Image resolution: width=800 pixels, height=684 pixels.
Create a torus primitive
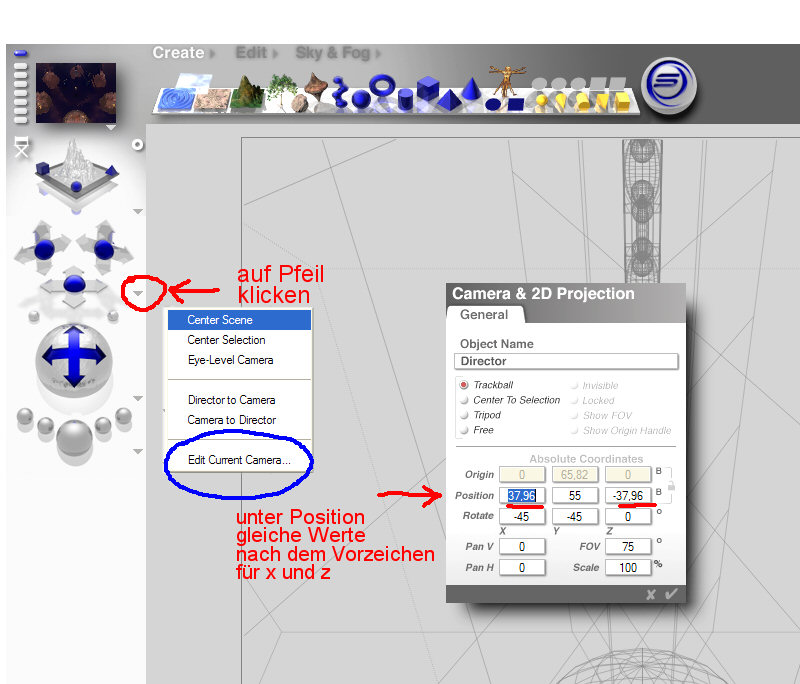click(x=382, y=85)
